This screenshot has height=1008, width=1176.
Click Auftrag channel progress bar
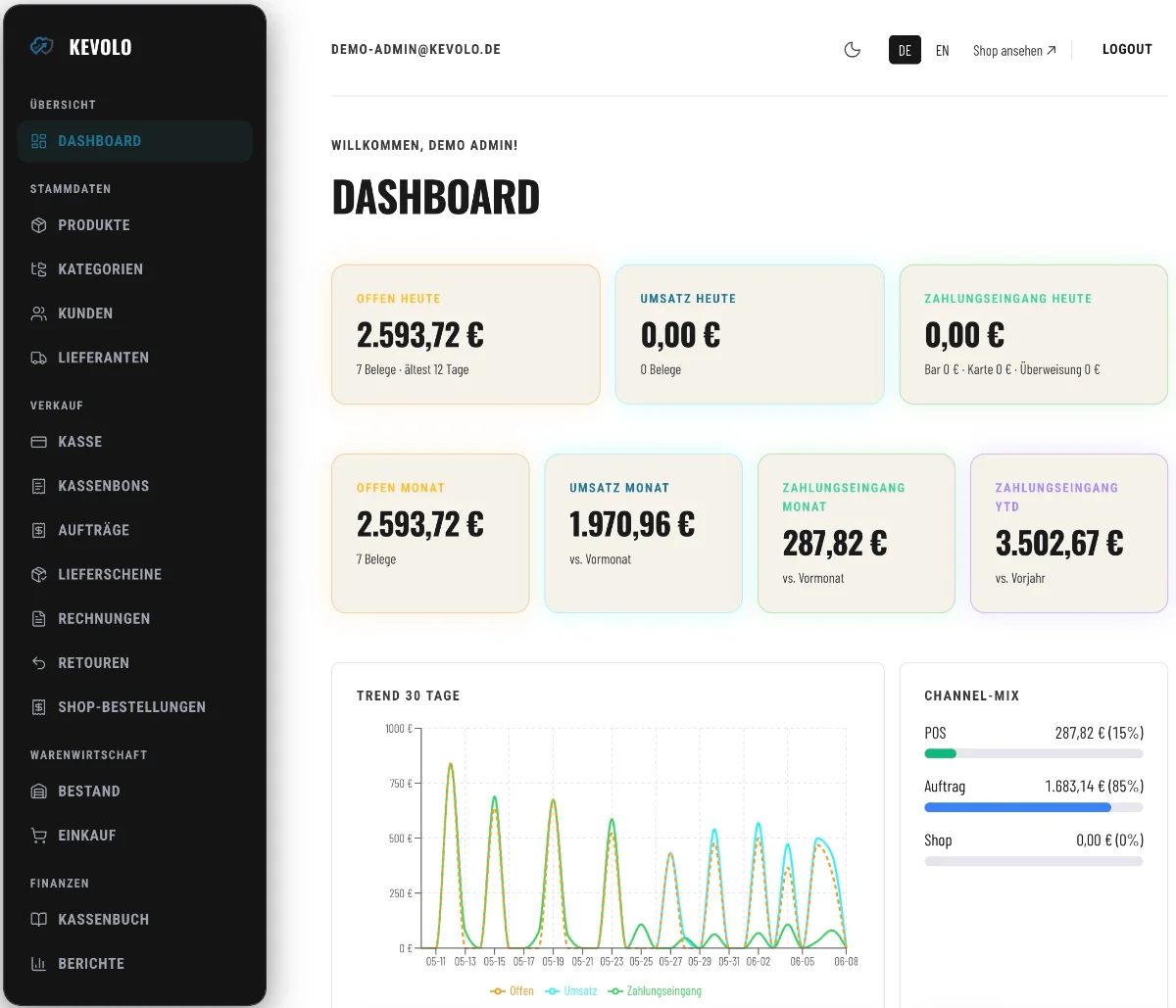[1034, 808]
